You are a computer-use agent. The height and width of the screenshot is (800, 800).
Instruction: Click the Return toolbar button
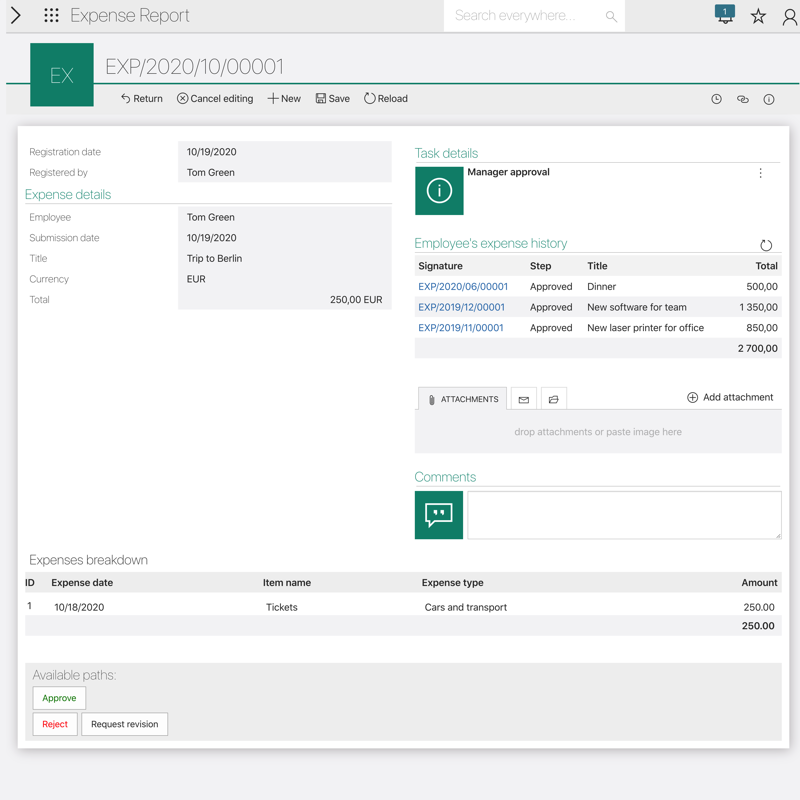pyautogui.click(x=142, y=99)
